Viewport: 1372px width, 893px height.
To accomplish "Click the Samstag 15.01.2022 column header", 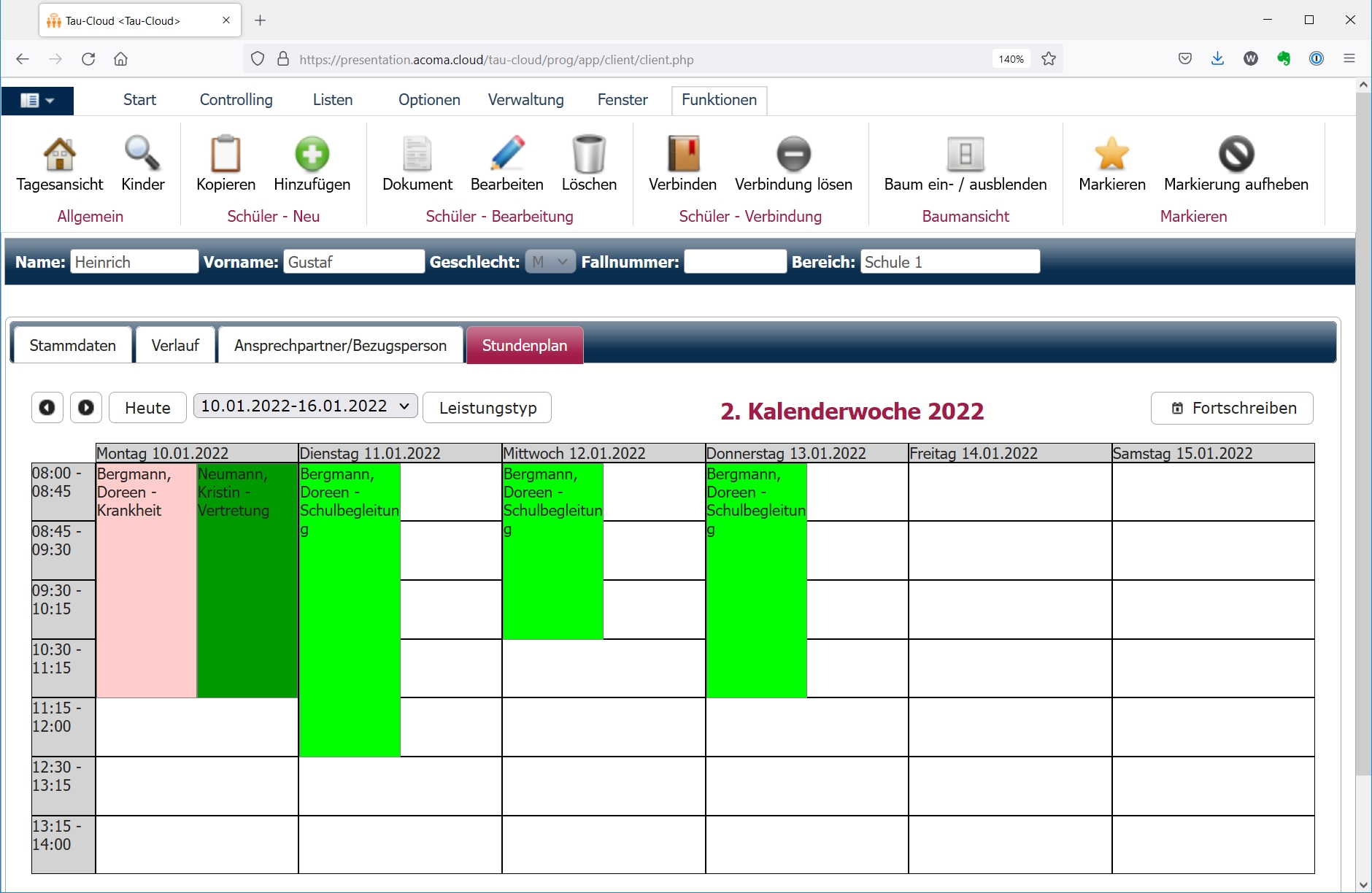I will pos(1213,453).
